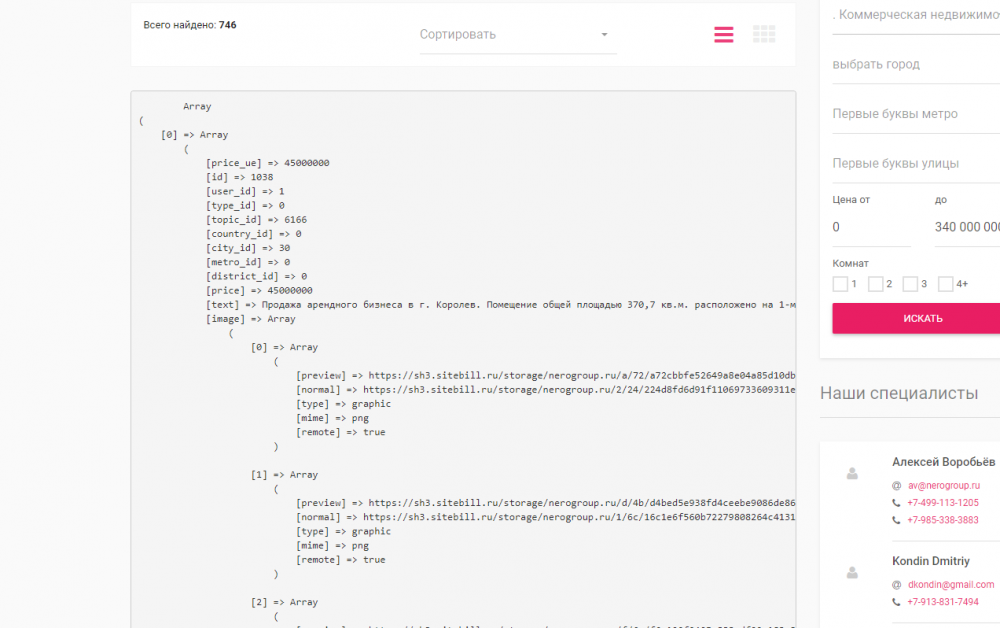The width and height of the screenshot is (1000, 628).
Task: Click the Наши специалисты heading
Action: click(x=899, y=393)
